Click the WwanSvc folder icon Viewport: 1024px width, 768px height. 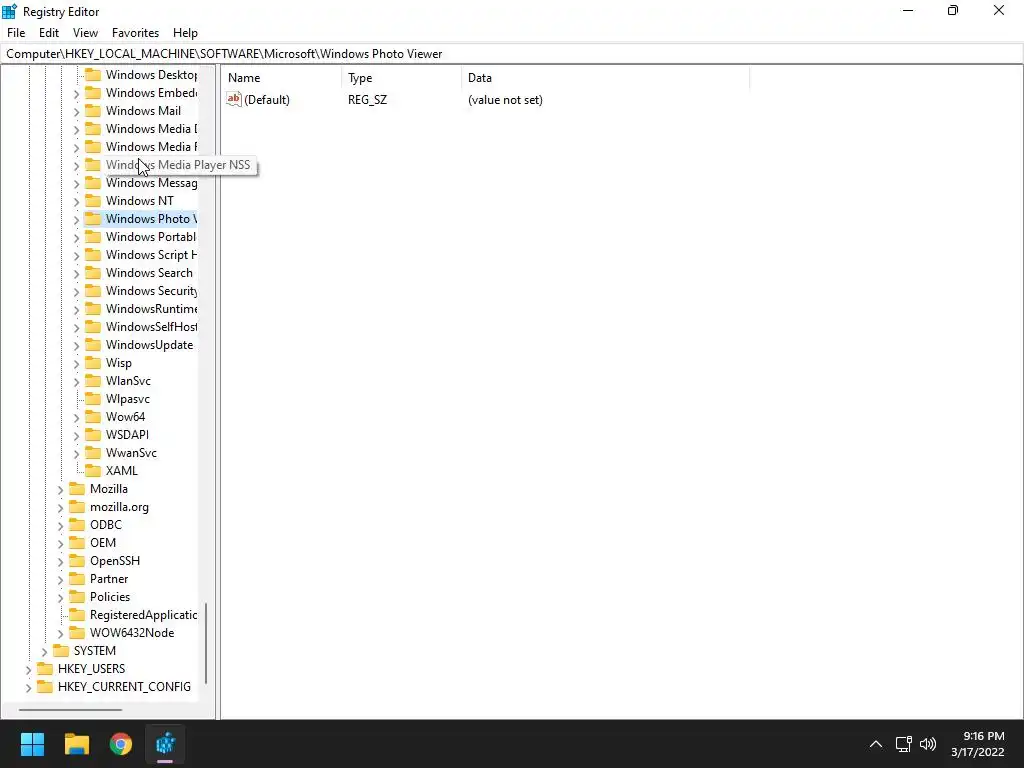tap(93, 452)
